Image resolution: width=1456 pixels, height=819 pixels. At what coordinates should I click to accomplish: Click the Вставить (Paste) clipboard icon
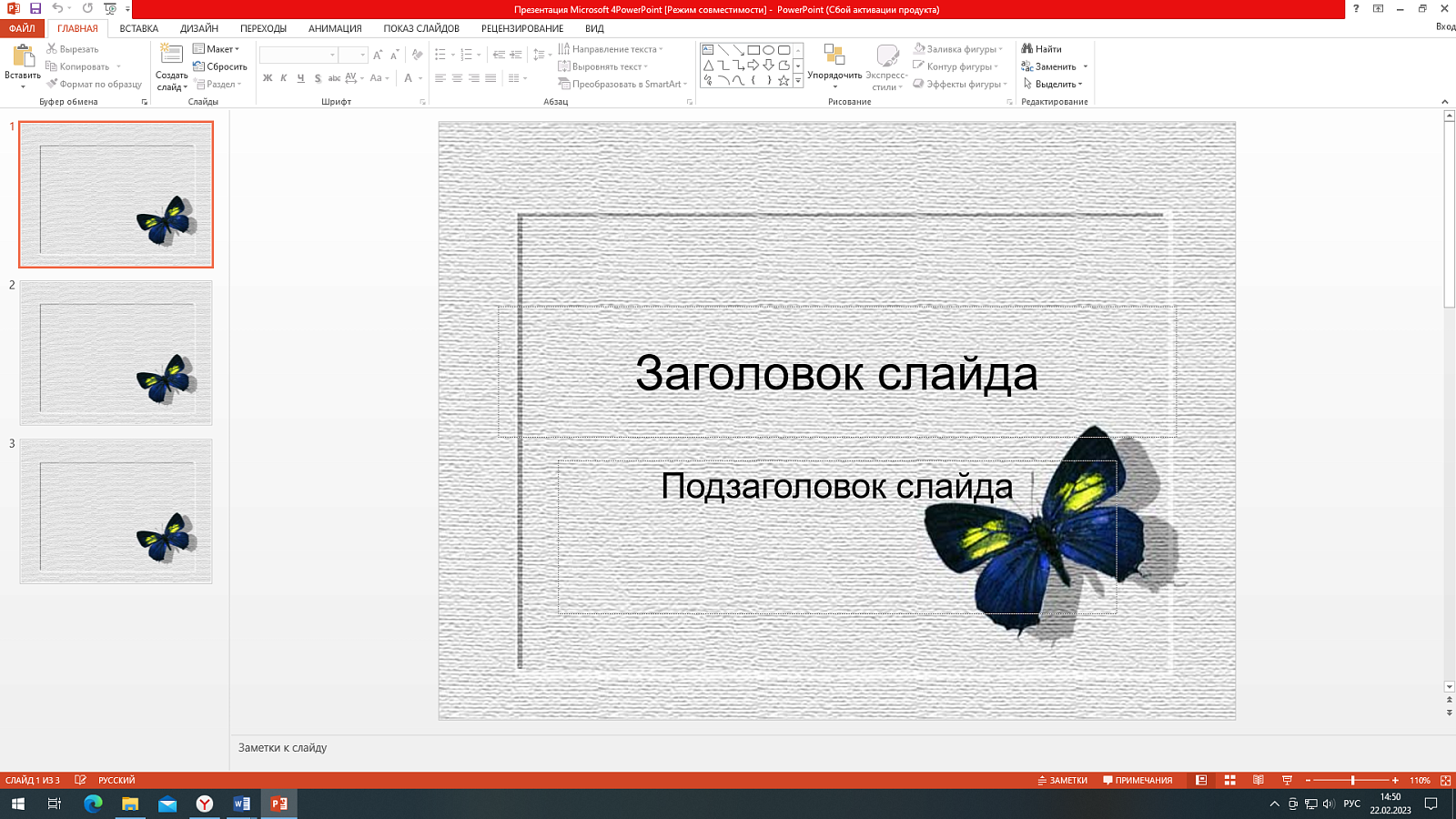click(22, 56)
